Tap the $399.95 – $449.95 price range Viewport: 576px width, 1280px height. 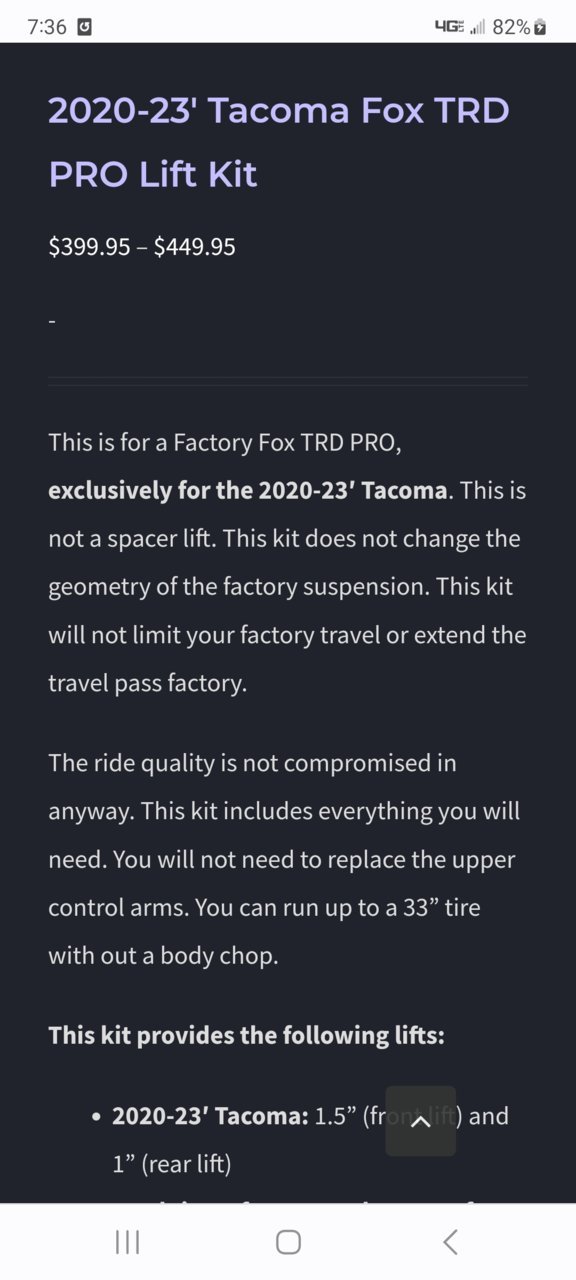142,246
